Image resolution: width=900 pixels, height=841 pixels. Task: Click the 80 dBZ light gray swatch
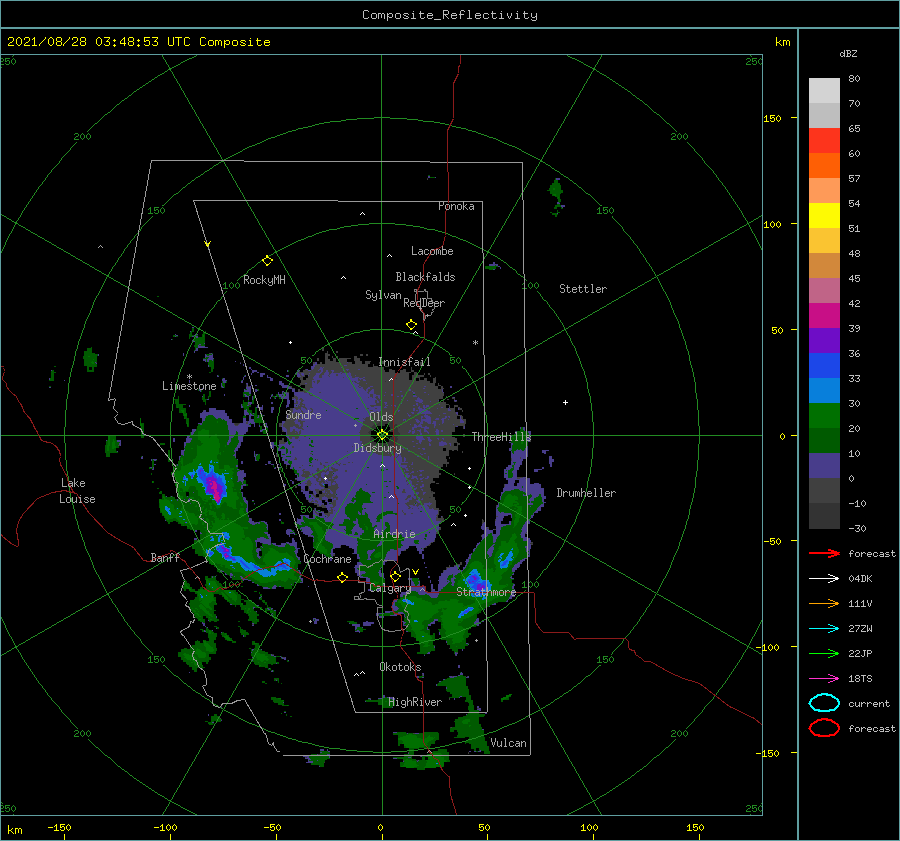point(824,90)
